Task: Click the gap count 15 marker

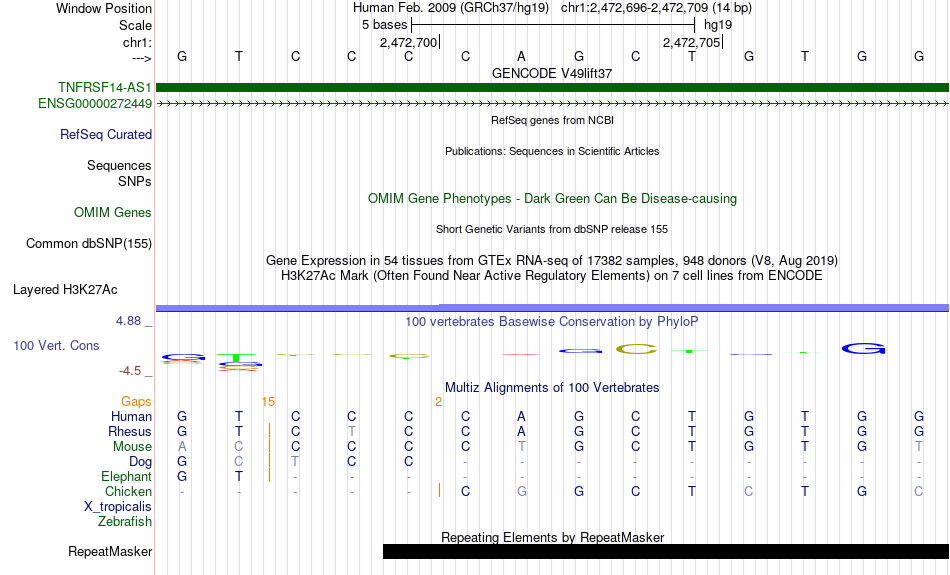Action: (268, 401)
